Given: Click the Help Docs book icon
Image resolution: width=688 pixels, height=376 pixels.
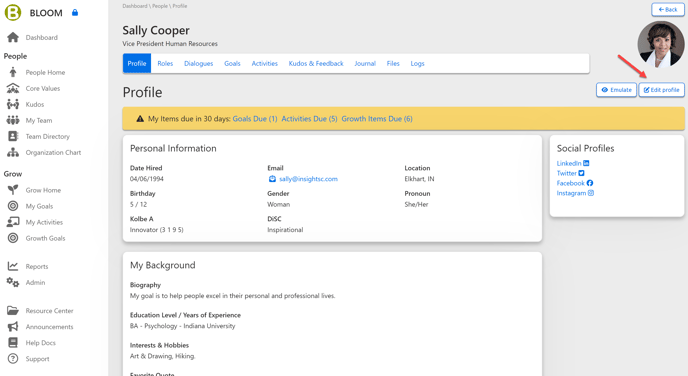Looking at the screenshot, I should (x=13, y=343).
